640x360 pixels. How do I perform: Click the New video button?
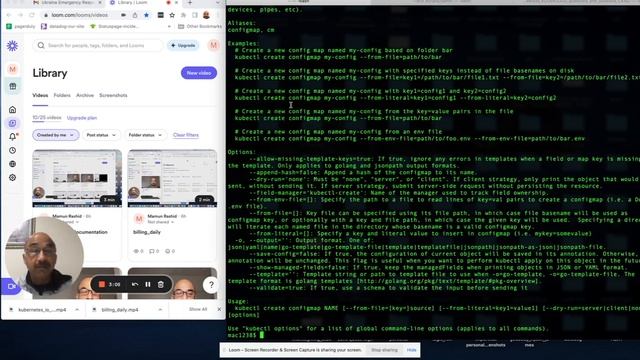[199, 73]
